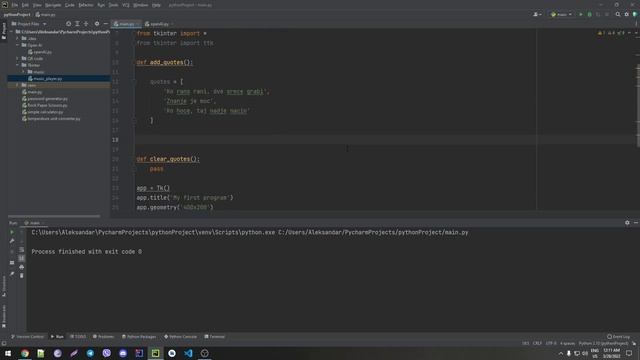640x360 pixels.
Task: Click the Windows Start button
Action: 8,353
